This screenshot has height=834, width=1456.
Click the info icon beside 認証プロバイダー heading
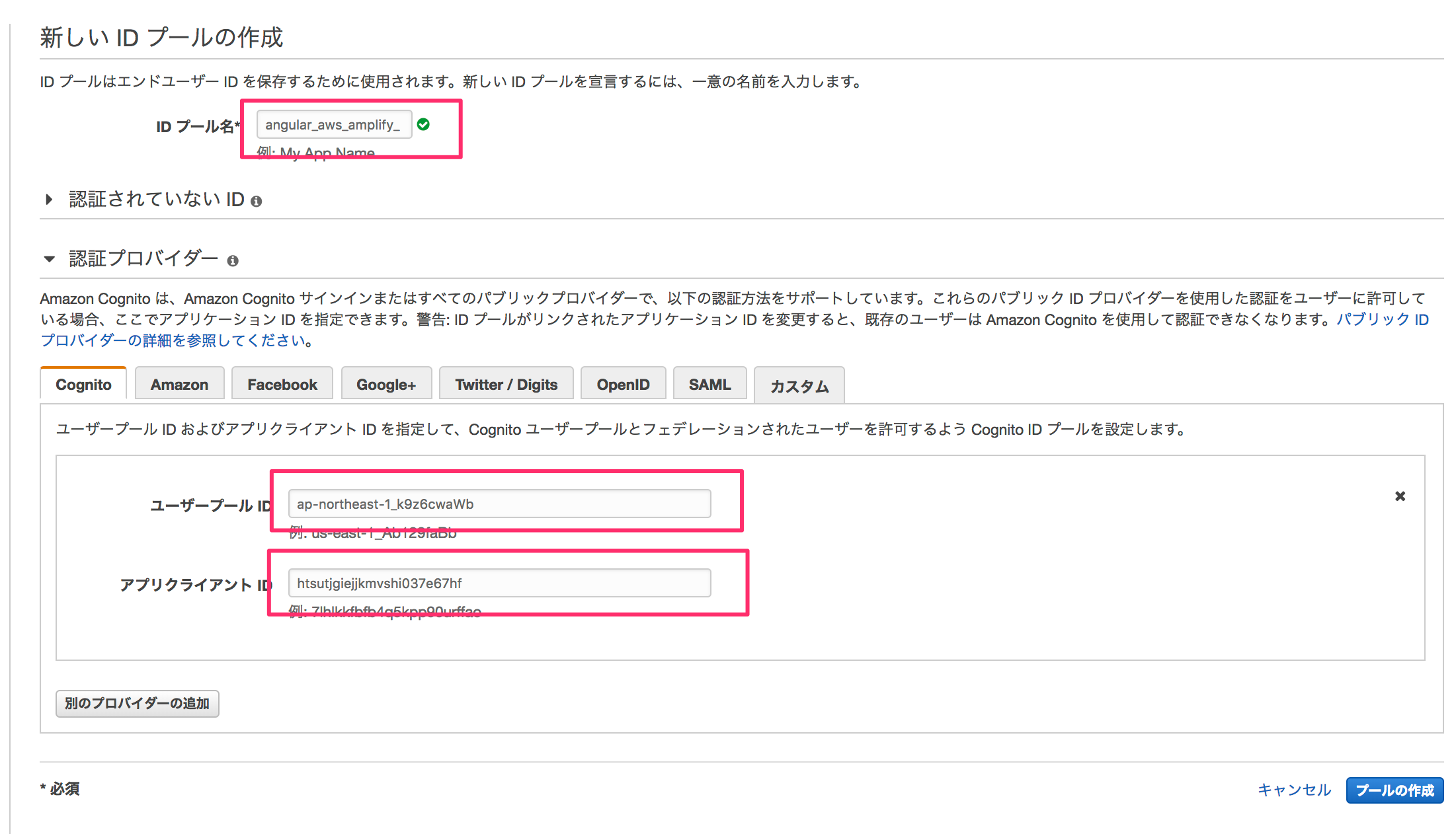click(x=233, y=260)
